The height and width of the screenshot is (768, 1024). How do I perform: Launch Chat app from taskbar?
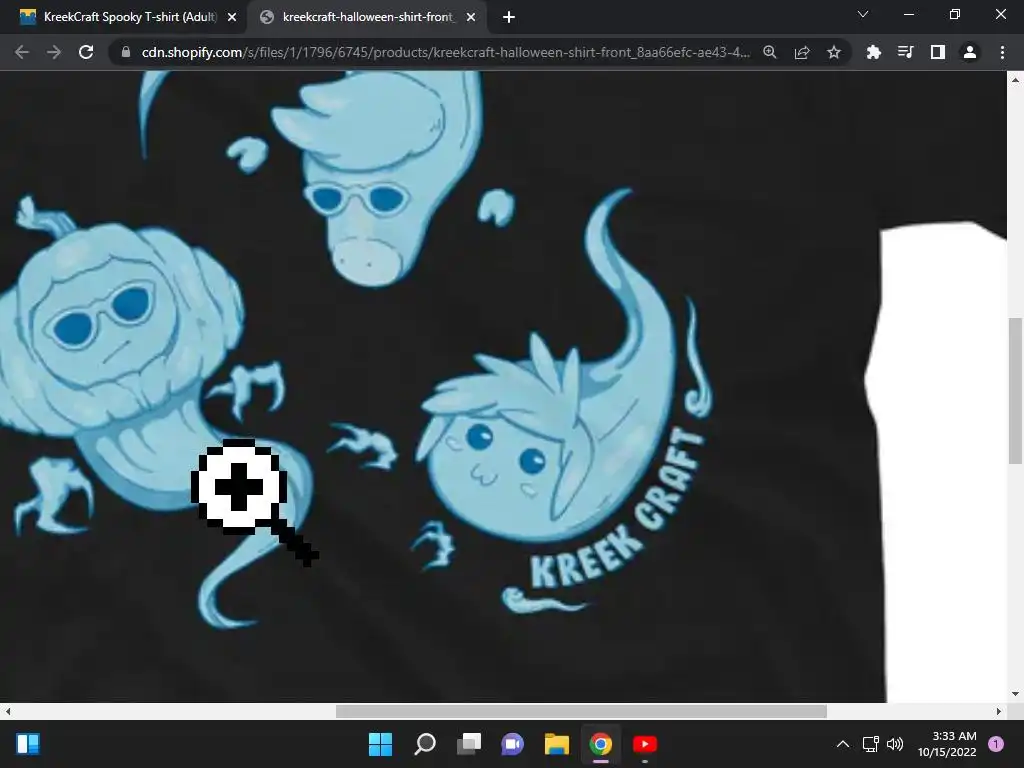pyautogui.click(x=513, y=744)
